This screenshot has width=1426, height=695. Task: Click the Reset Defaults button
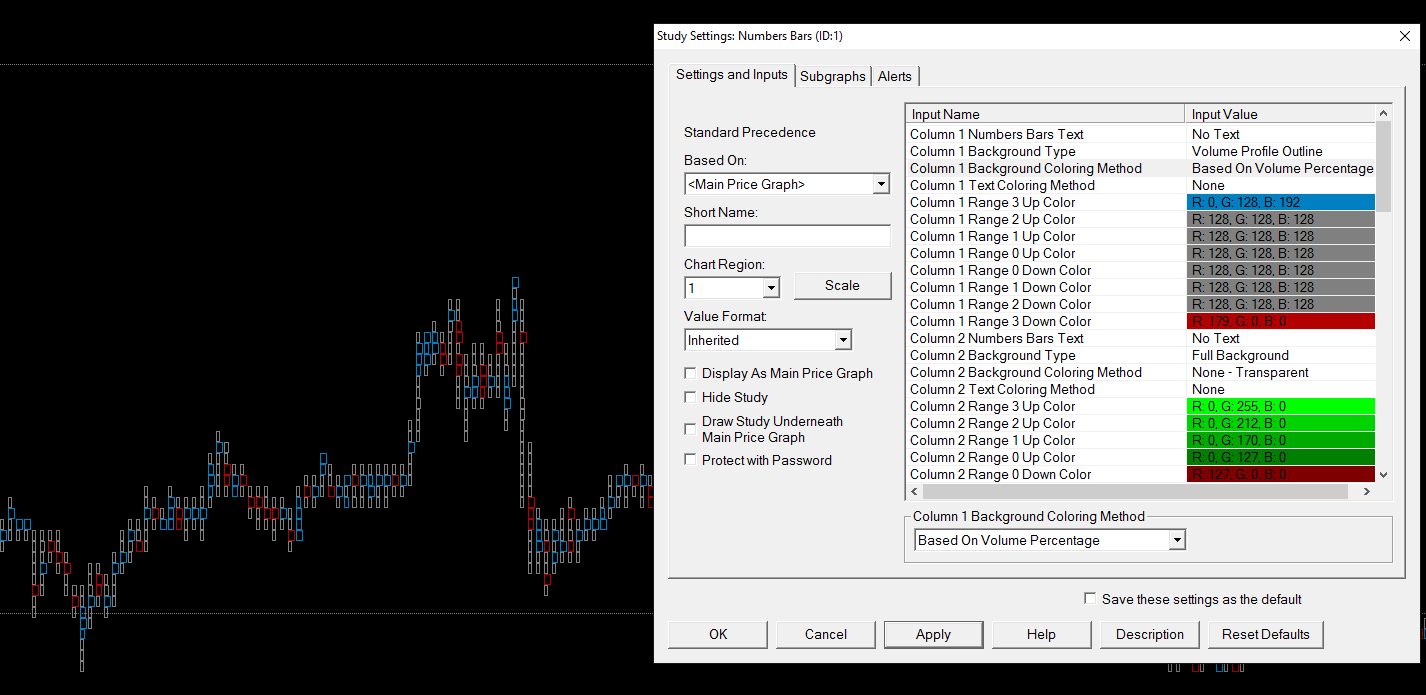click(x=1265, y=634)
